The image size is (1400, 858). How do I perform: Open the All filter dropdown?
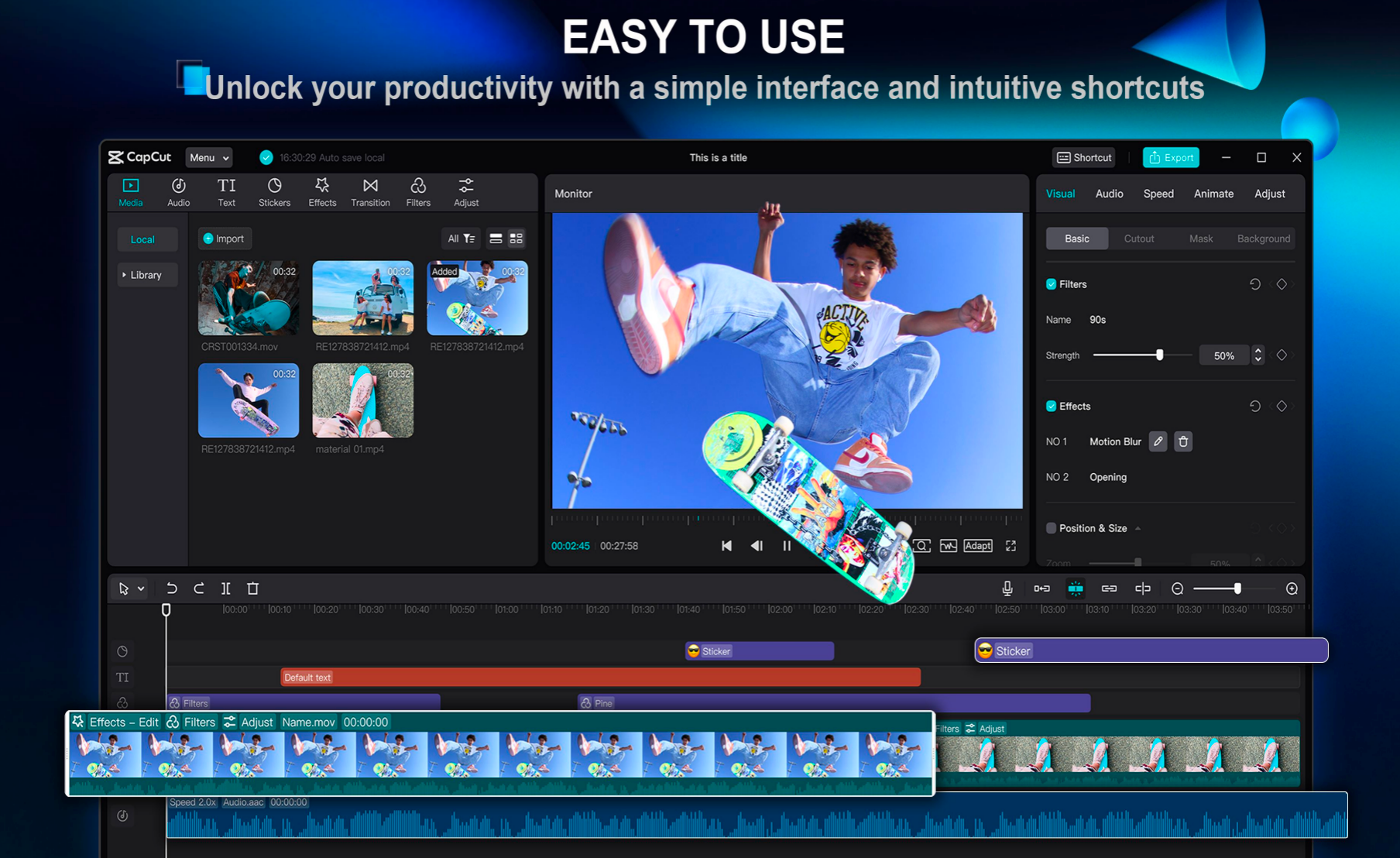(461, 239)
